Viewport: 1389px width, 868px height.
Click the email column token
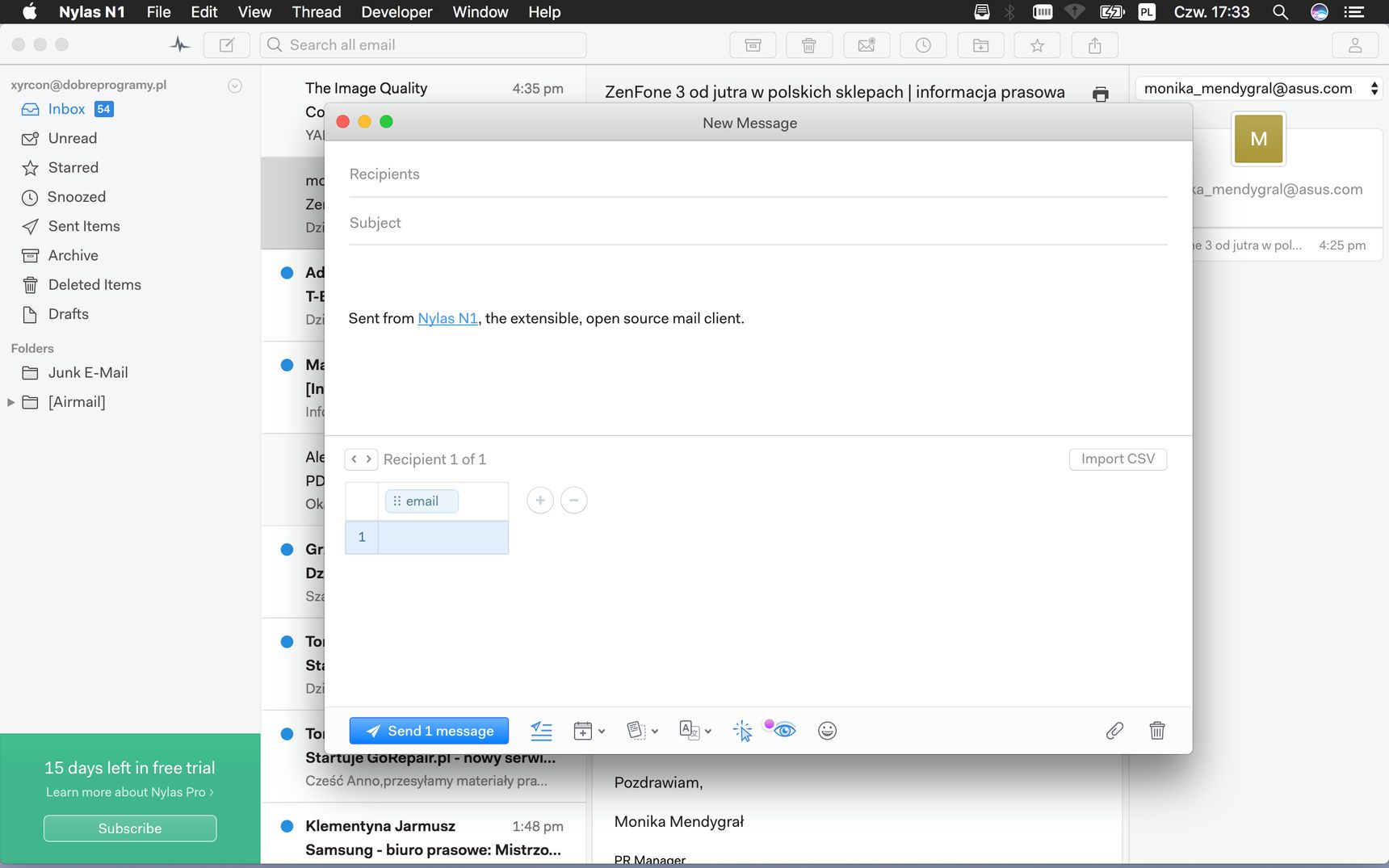tap(422, 501)
